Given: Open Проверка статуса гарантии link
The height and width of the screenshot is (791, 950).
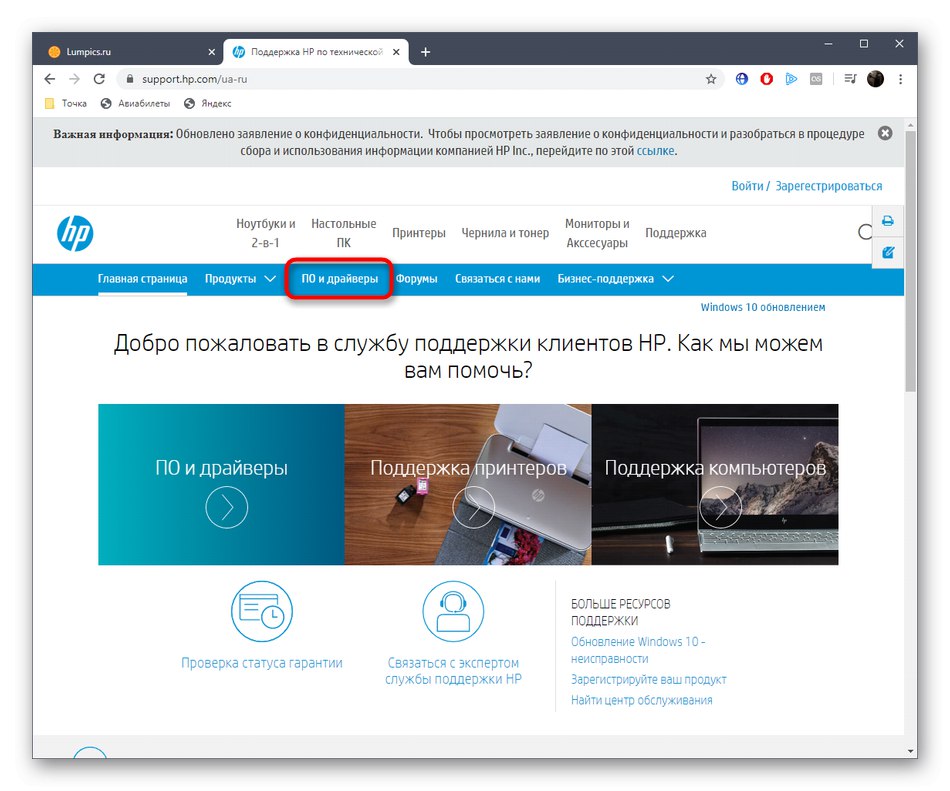Looking at the screenshot, I should coord(262,663).
